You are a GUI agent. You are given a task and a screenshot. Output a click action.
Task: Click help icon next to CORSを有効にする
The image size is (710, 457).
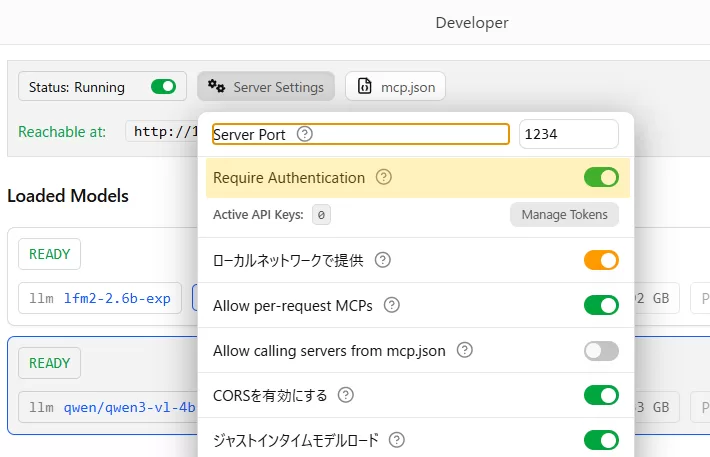[x=346, y=395]
